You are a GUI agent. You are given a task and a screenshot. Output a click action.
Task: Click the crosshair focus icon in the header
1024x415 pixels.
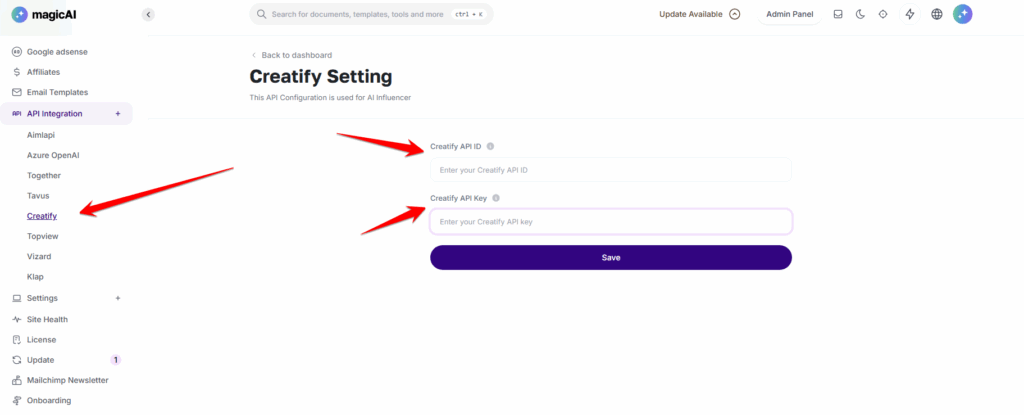(x=883, y=14)
